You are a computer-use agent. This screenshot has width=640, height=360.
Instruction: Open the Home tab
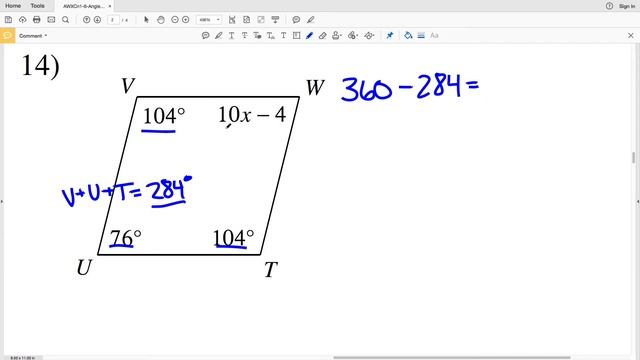(13, 6)
